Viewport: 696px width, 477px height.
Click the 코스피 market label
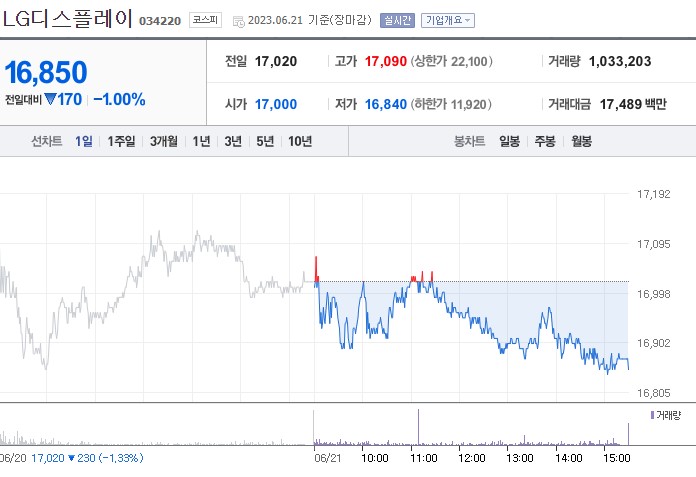[x=205, y=20]
